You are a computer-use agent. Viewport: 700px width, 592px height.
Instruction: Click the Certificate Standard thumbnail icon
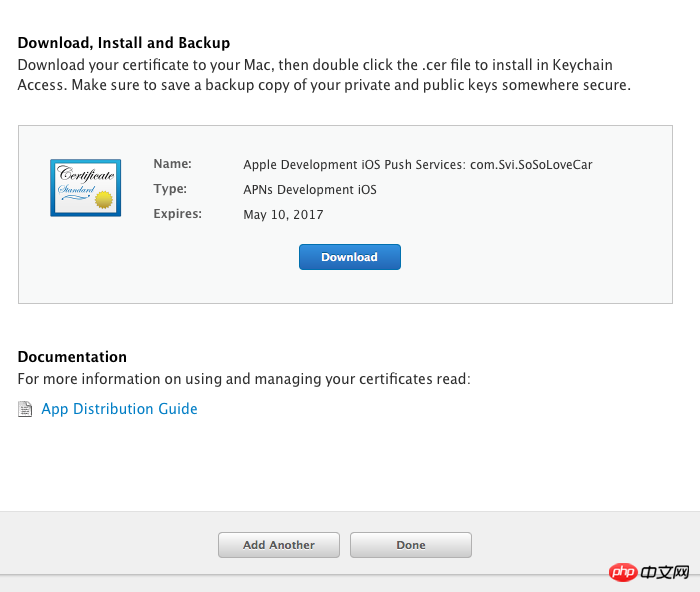pyautogui.click(x=86, y=188)
